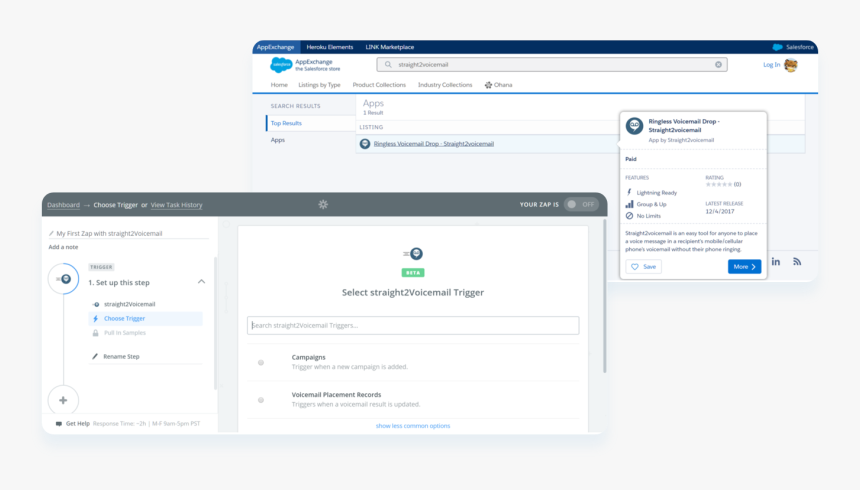860x490 pixels.
Task: Click the pencil icon beside Rename Step
Action: pyautogui.click(x=95, y=356)
